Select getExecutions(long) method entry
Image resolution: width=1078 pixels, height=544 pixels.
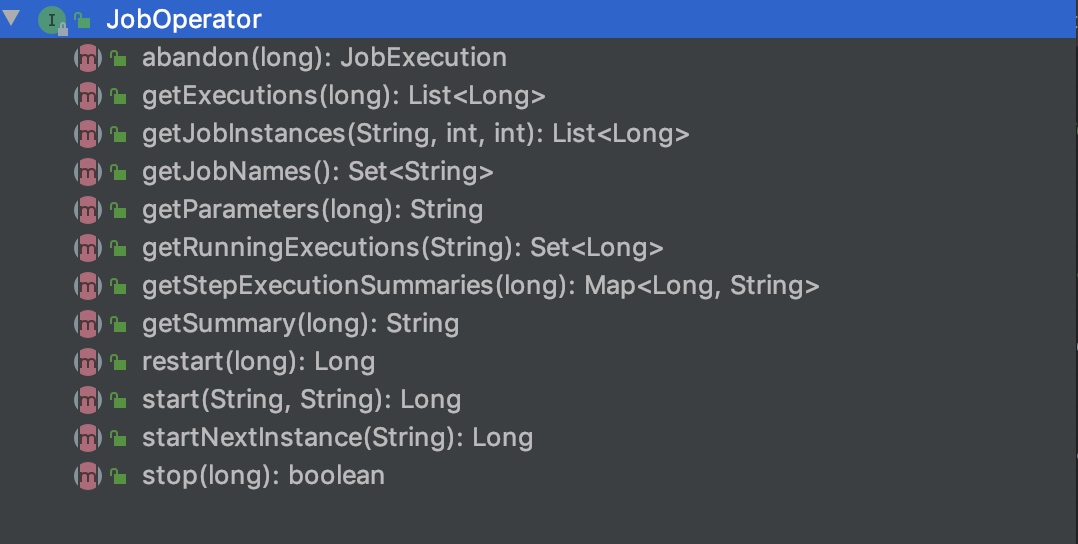pos(343,96)
